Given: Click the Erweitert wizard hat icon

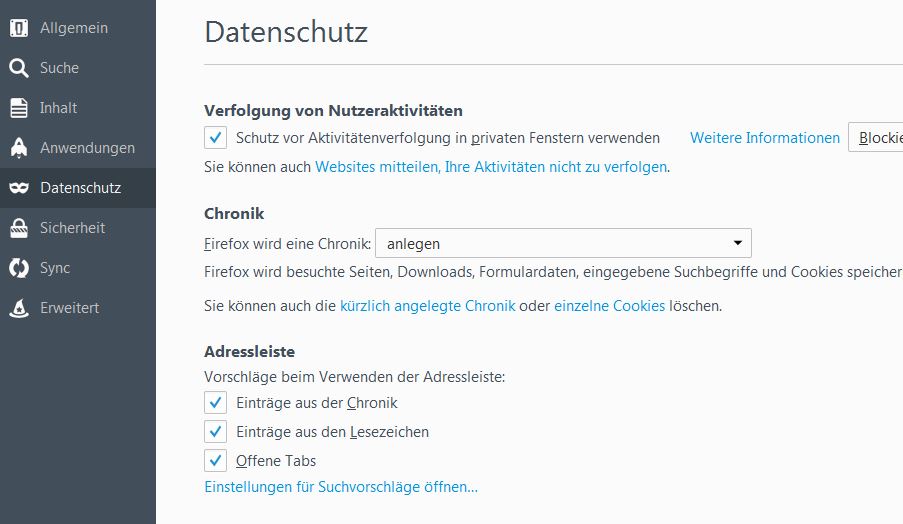Looking at the screenshot, I should [19, 308].
